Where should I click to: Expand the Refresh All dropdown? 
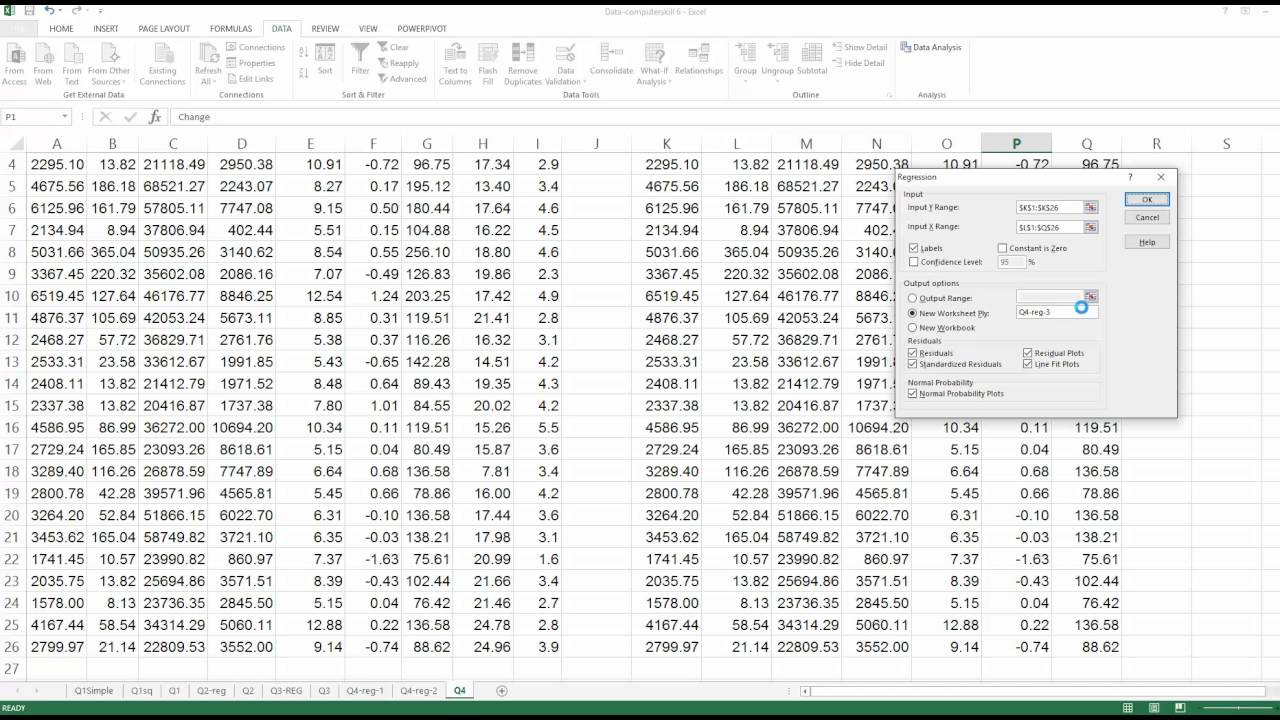(x=214, y=82)
